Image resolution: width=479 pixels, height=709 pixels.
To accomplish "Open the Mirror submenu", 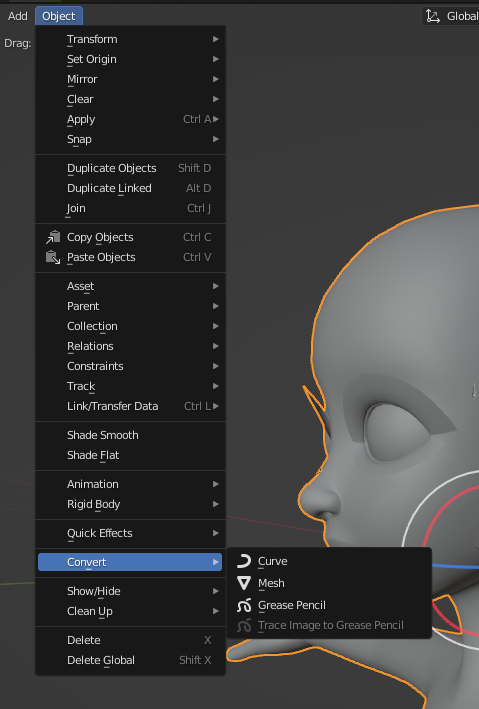I will coord(130,79).
